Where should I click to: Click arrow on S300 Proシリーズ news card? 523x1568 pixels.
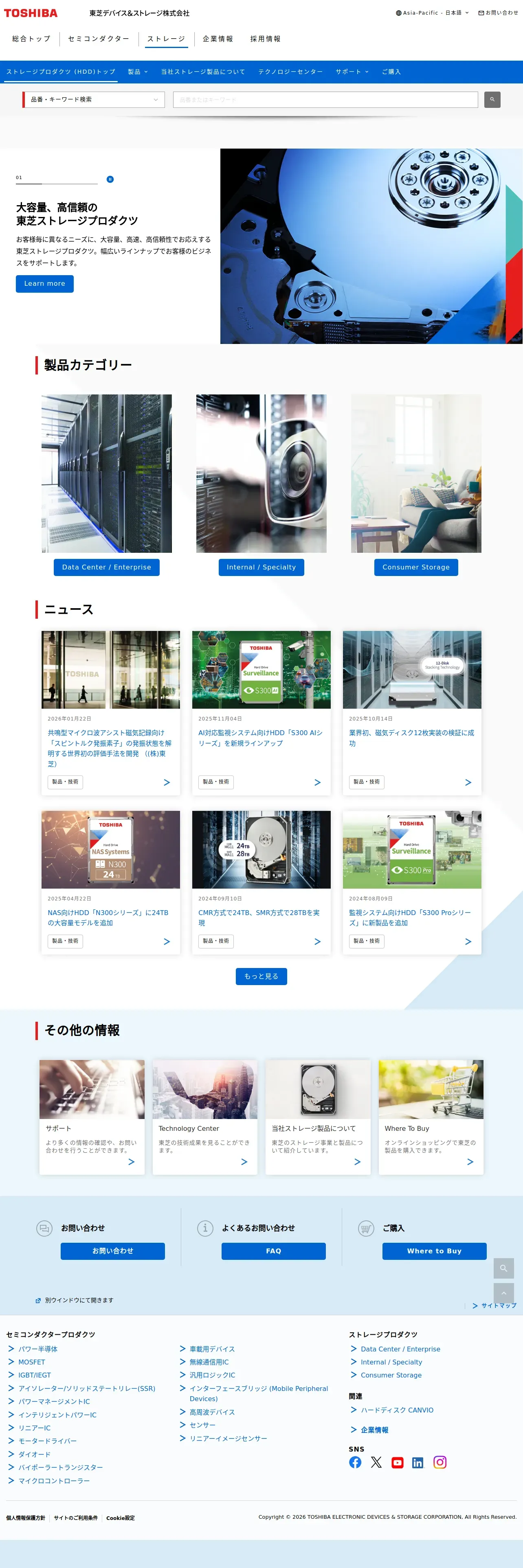(x=468, y=941)
